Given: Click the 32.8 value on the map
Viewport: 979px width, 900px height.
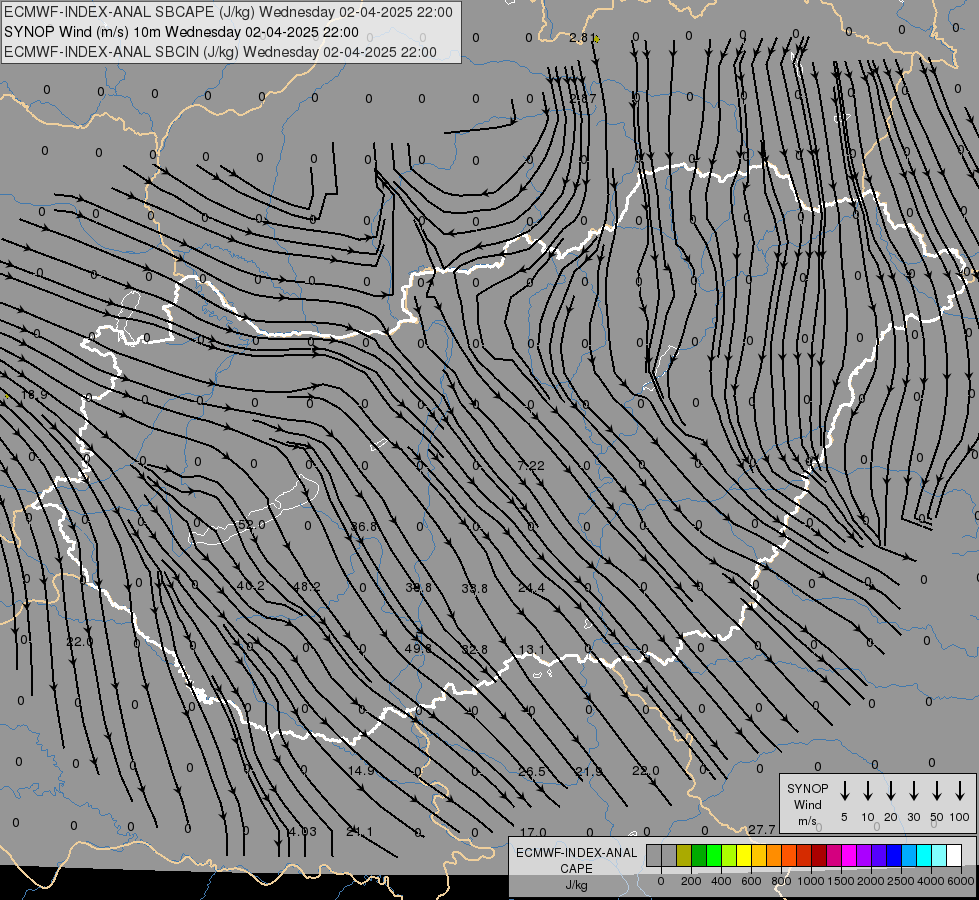Looking at the screenshot, I should pos(475,650).
